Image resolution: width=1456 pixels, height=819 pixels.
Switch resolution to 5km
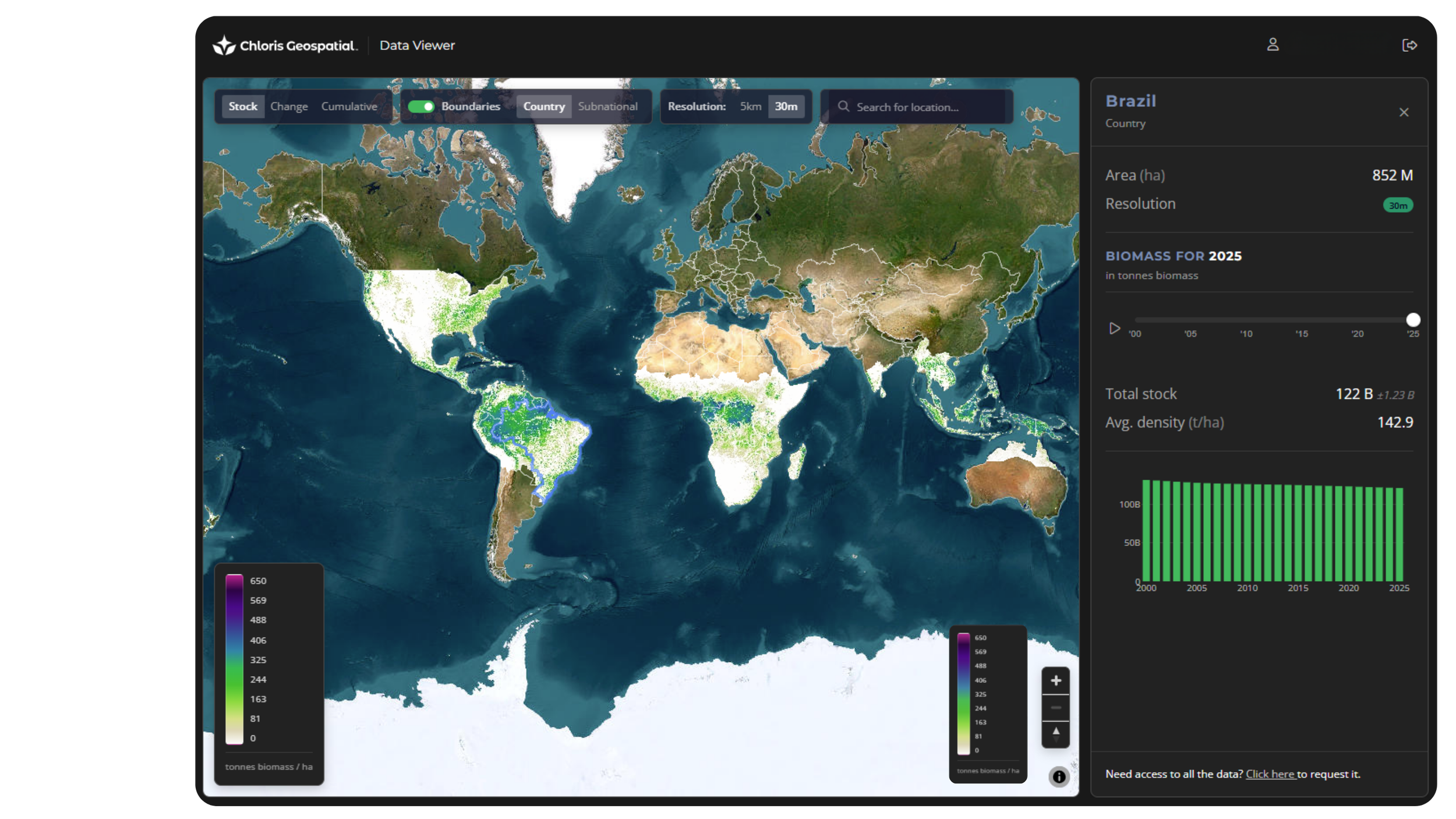[750, 107]
